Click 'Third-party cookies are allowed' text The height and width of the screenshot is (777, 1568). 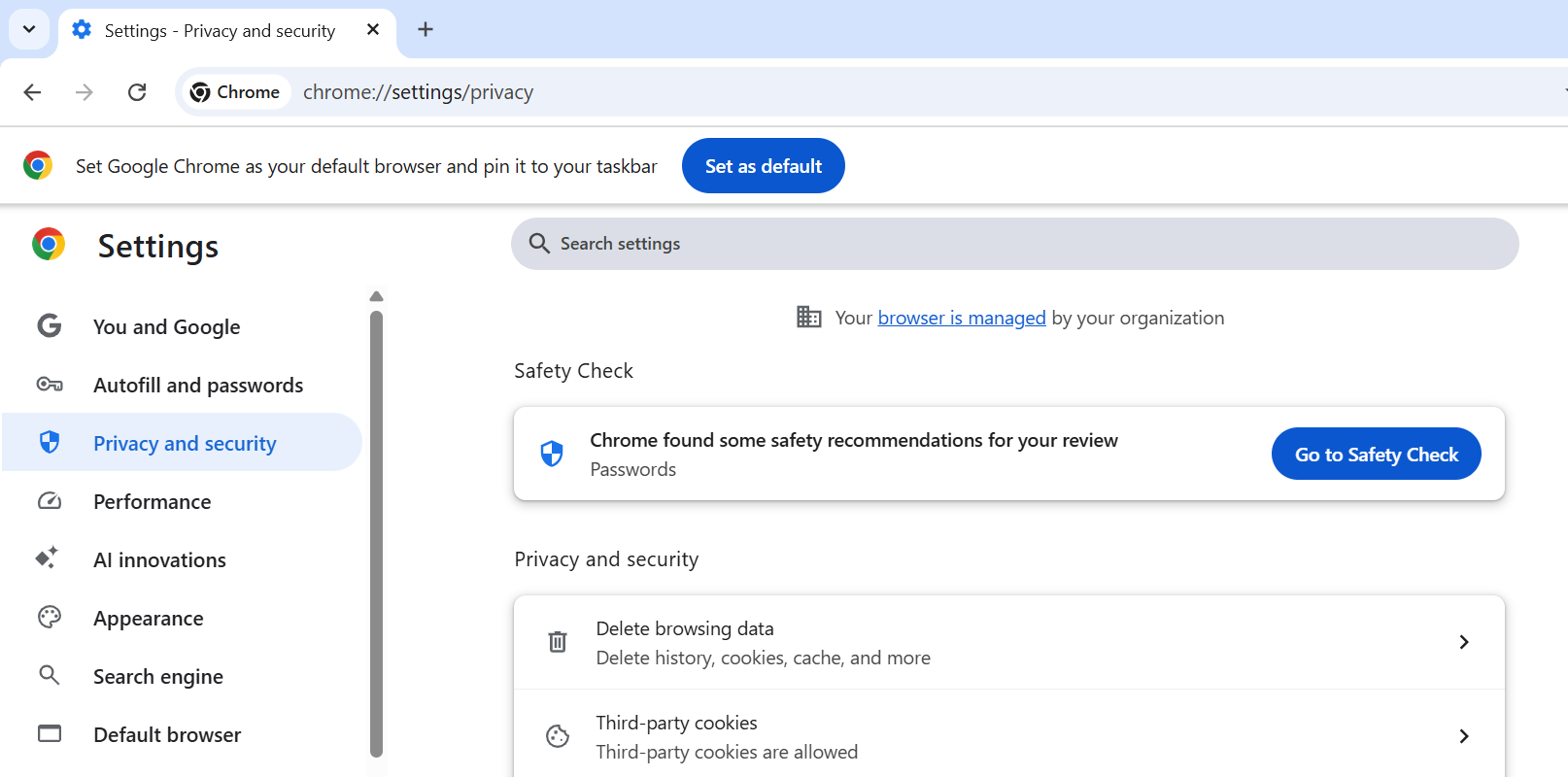727,752
